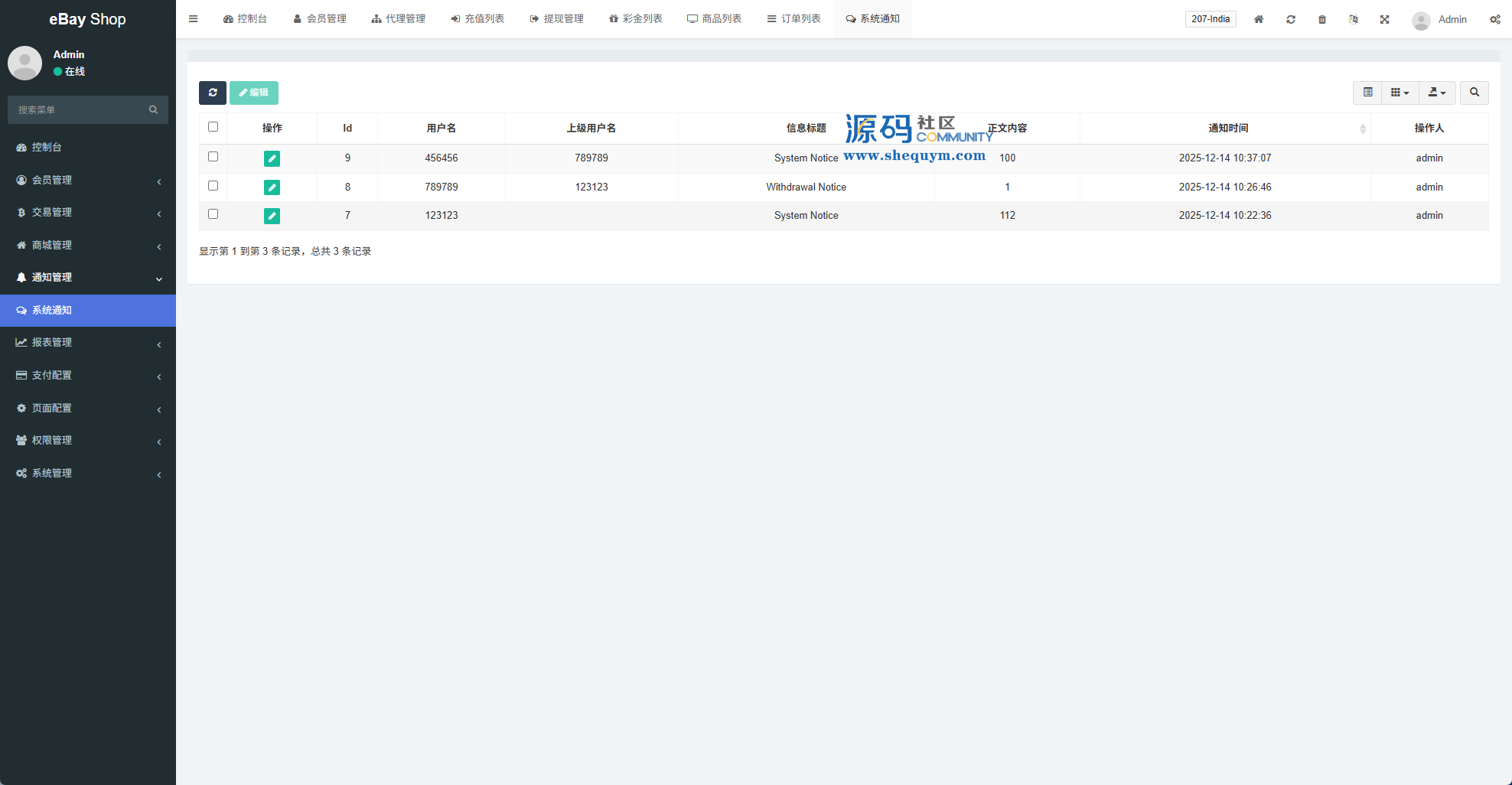Screen dimensions: 1512x785
Task: Click the 搜索菜单 search field
Action: tap(80, 110)
